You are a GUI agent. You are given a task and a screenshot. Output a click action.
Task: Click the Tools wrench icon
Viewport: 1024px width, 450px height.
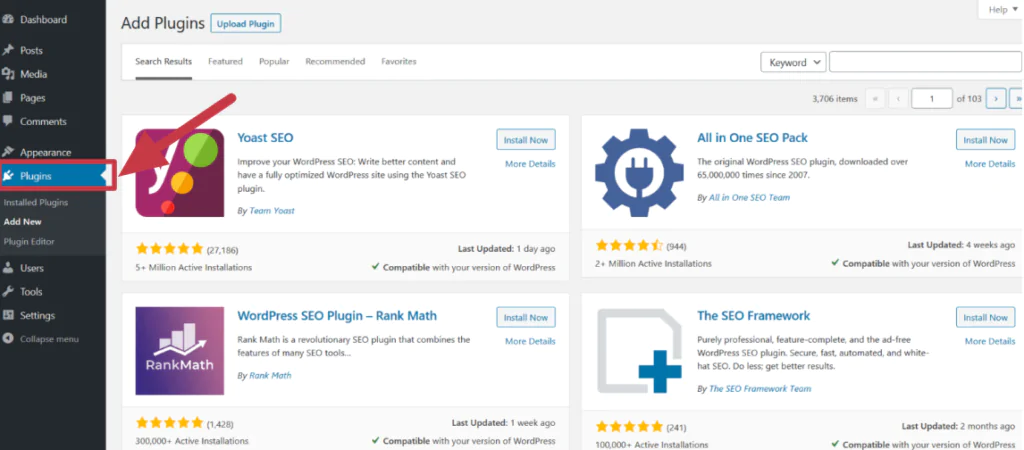pyautogui.click(x=8, y=292)
